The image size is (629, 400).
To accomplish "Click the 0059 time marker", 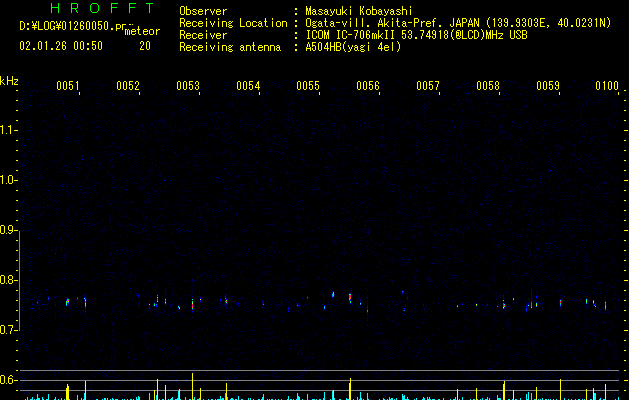I will (548, 85).
